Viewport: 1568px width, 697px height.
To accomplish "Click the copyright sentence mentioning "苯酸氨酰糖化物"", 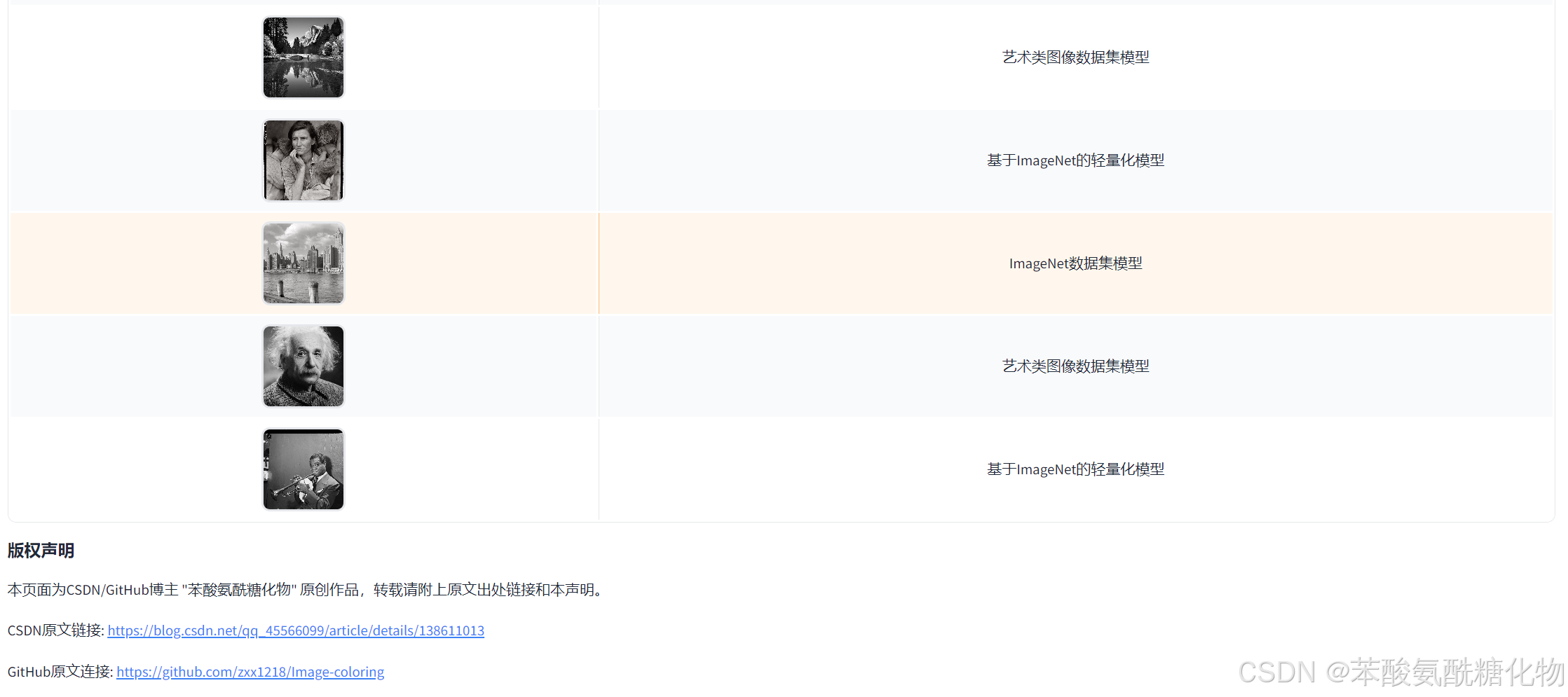I will pyautogui.click(x=307, y=590).
